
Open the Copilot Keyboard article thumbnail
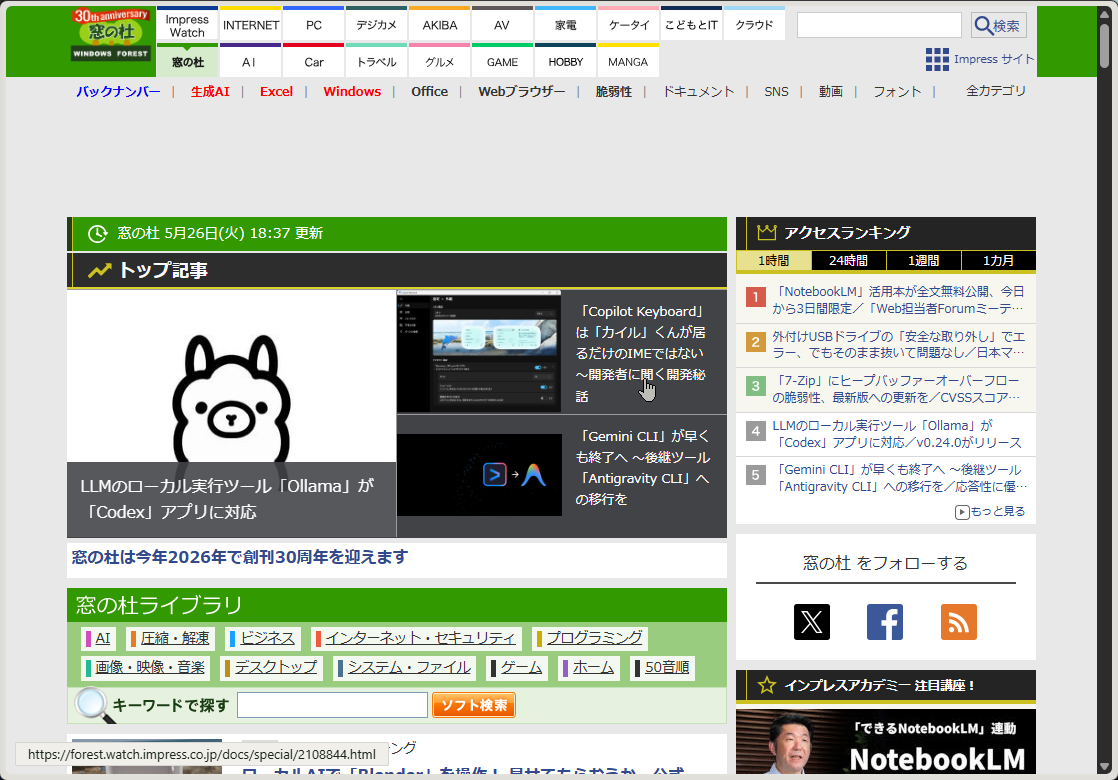[x=479, y=351]
